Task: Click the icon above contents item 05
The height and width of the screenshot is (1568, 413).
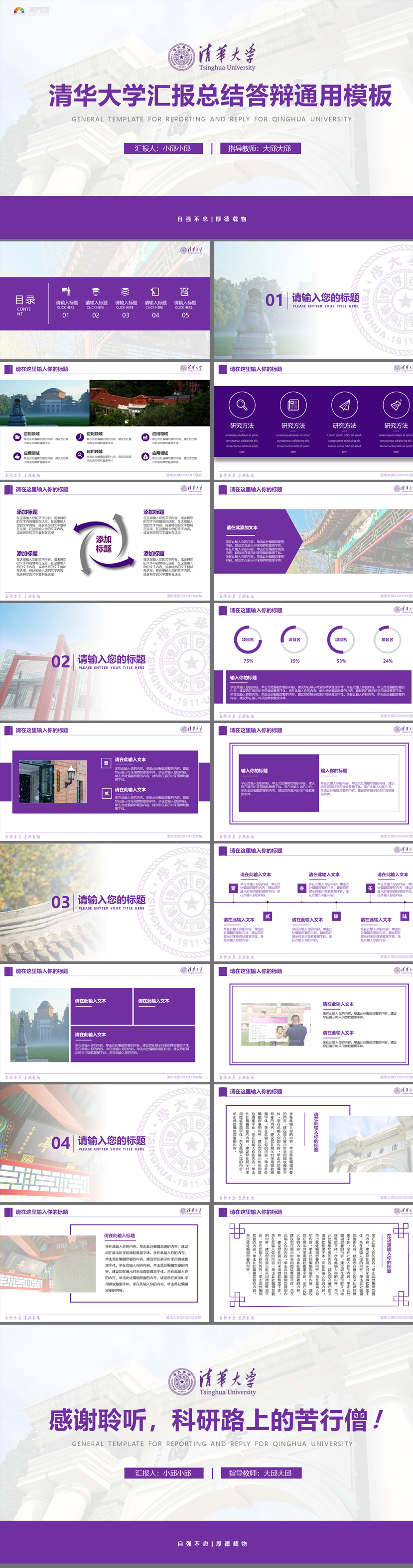Action: tap(184, 292)
